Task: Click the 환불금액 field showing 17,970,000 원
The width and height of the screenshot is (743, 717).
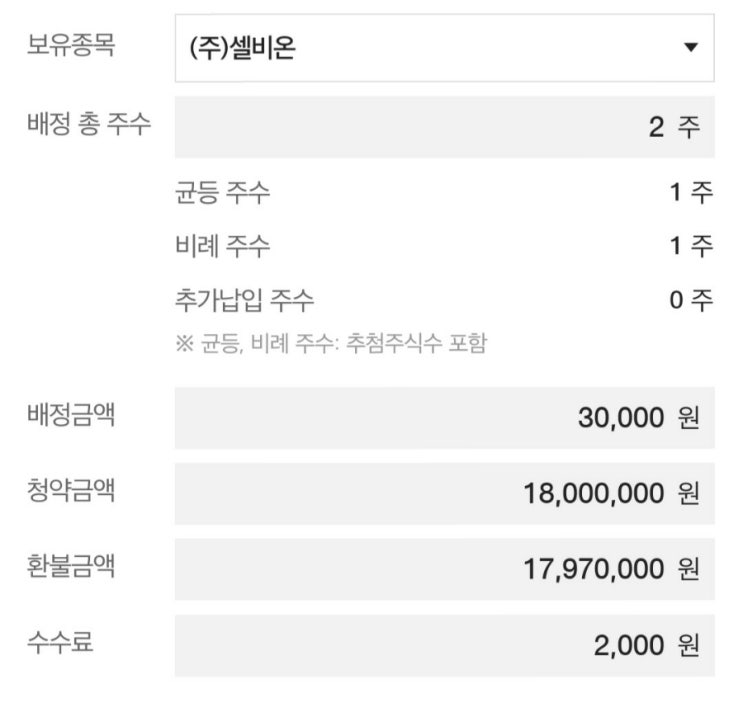Action: point(444,569)
